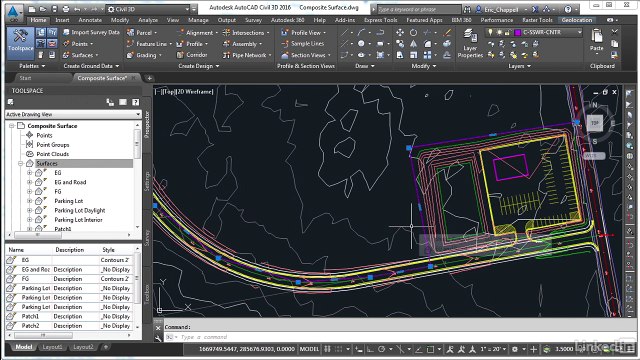640x360 pixels.
Task: Toggle the layer freeze sun icon
Action: pyautogui.click(x=499, y=32)
